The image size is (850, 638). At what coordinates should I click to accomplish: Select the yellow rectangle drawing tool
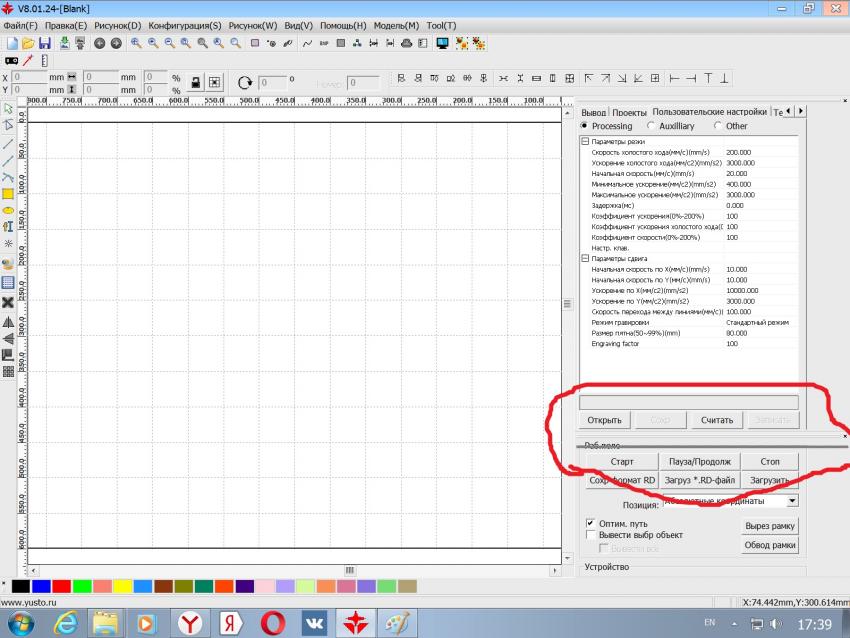pos(8,194)
